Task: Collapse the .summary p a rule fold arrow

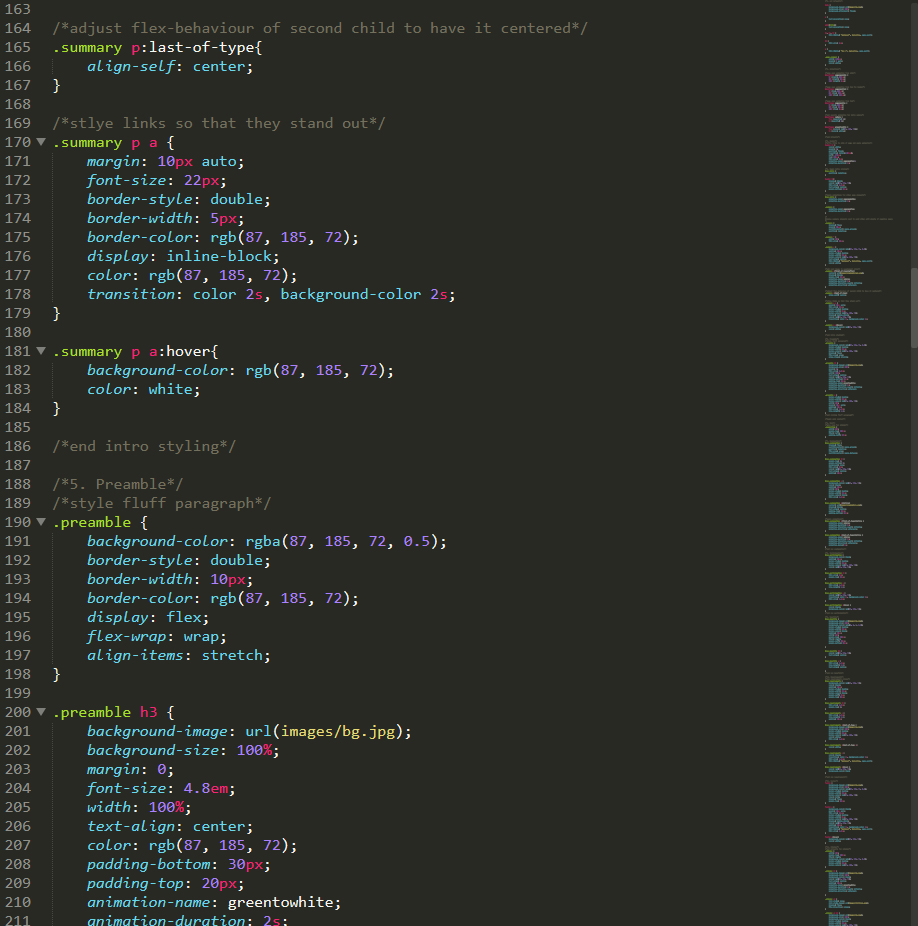Action: pyautogui.click(x=41, y=143)
